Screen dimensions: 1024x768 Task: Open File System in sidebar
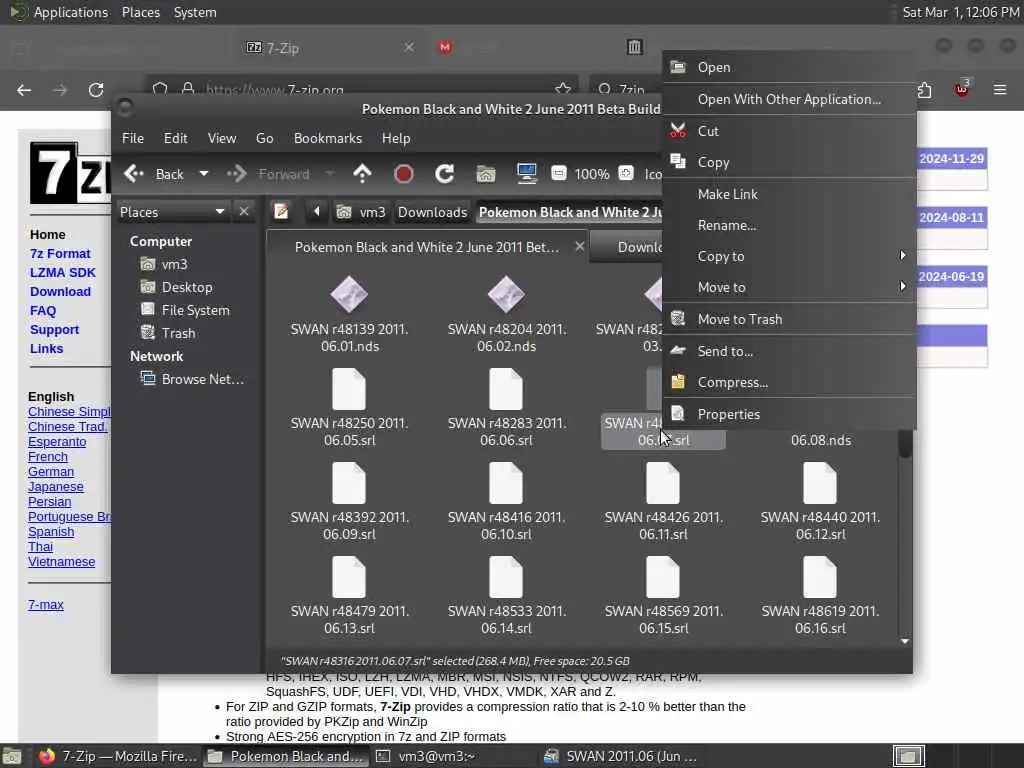[x=195, y=310]
